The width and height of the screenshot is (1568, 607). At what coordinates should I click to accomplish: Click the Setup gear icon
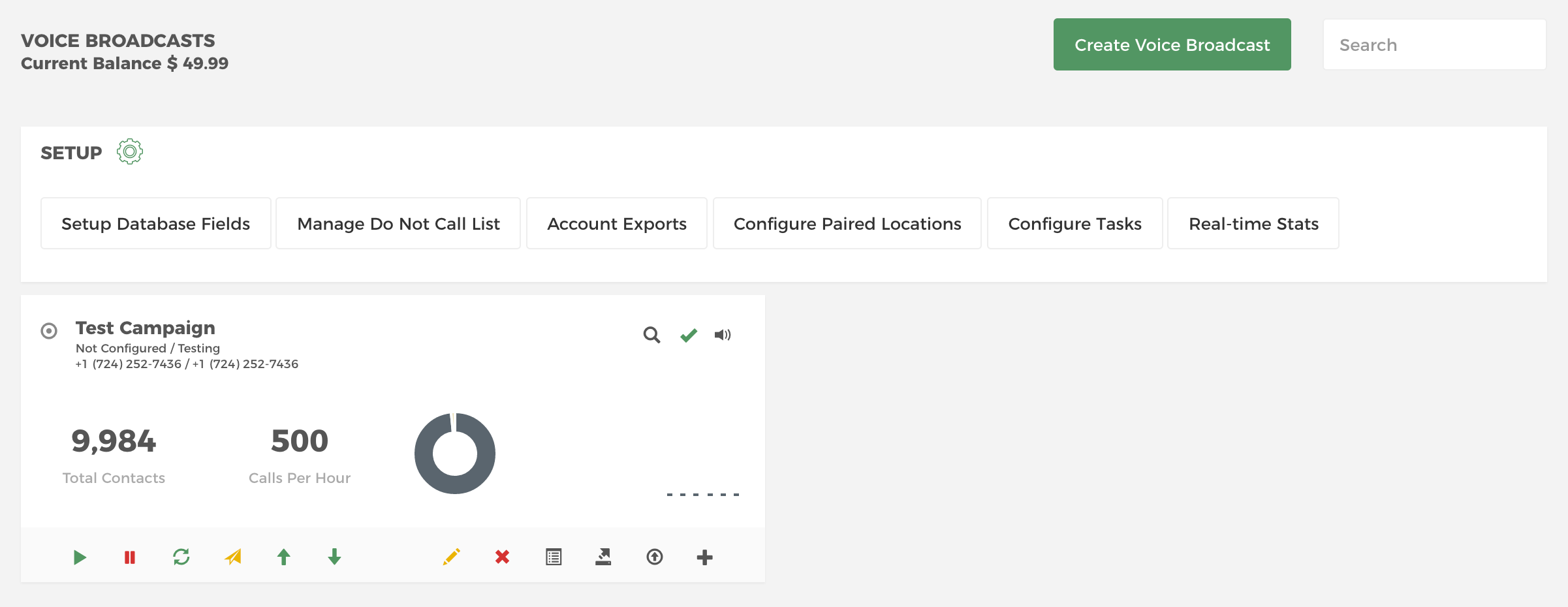pos(130,151)
